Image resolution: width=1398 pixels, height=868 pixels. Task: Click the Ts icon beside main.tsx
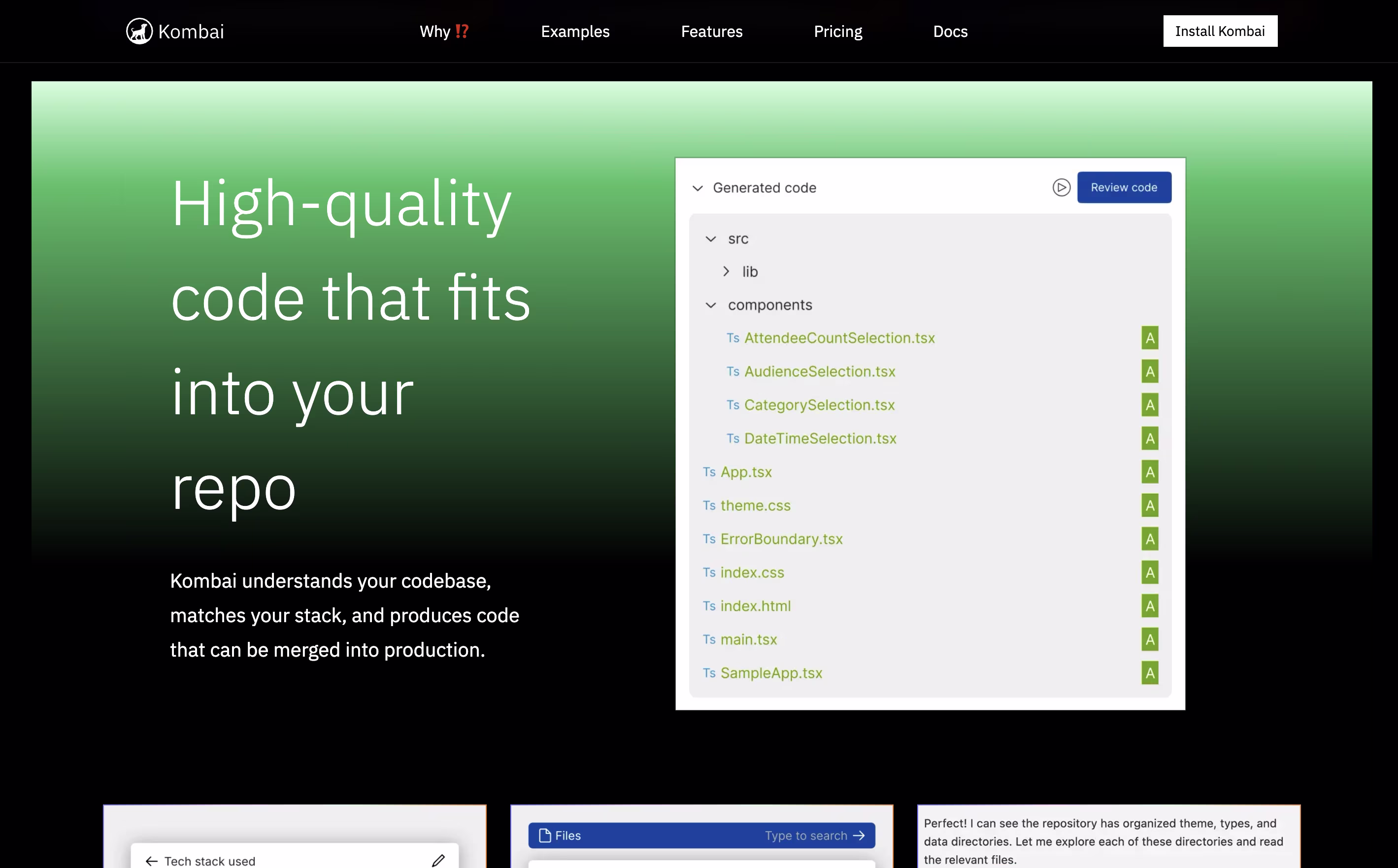pyautogui.click(x=709, y=639)
